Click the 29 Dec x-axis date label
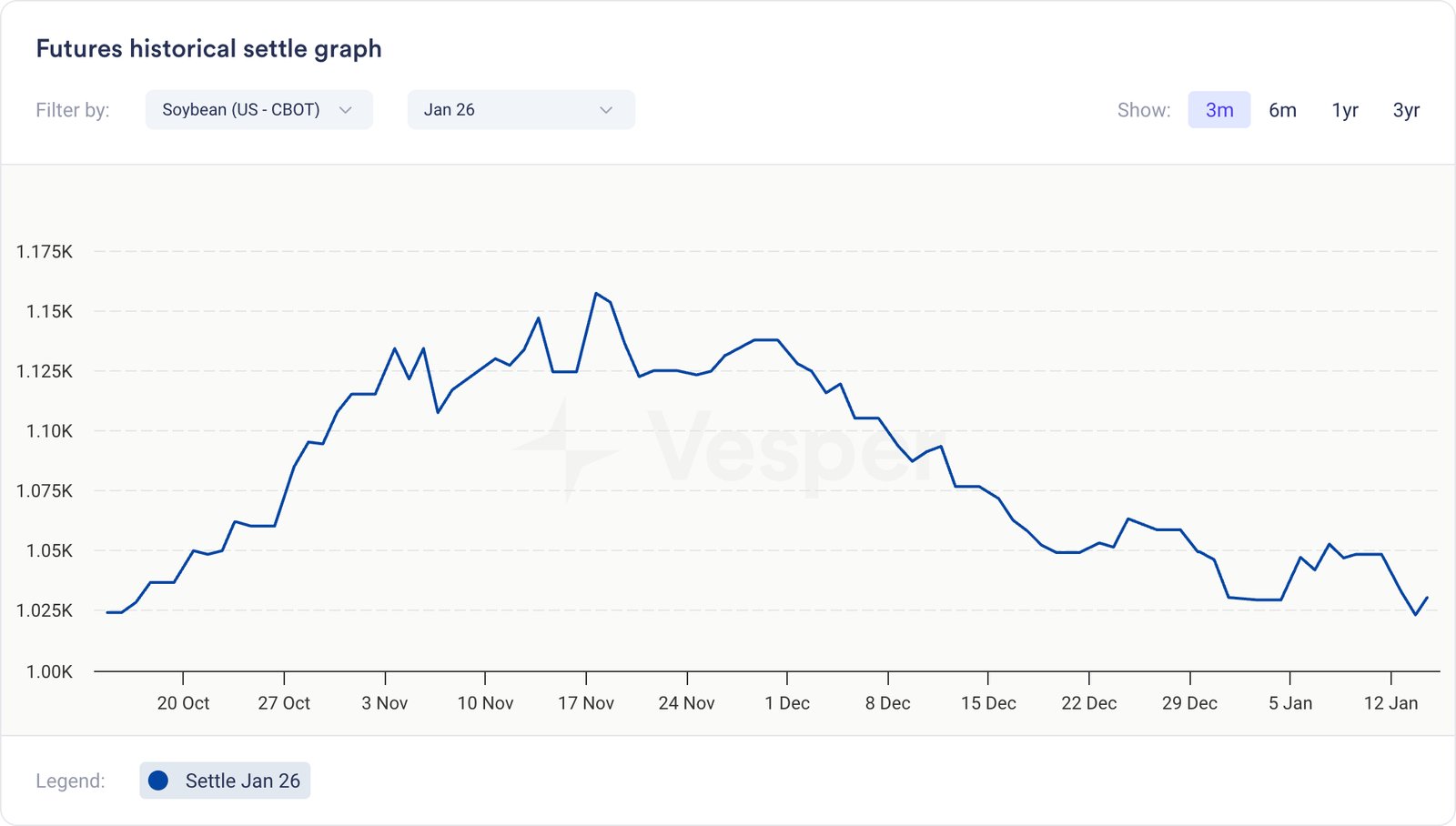The height and width of the screenshot is (826, 1456). coord(1189,703)
